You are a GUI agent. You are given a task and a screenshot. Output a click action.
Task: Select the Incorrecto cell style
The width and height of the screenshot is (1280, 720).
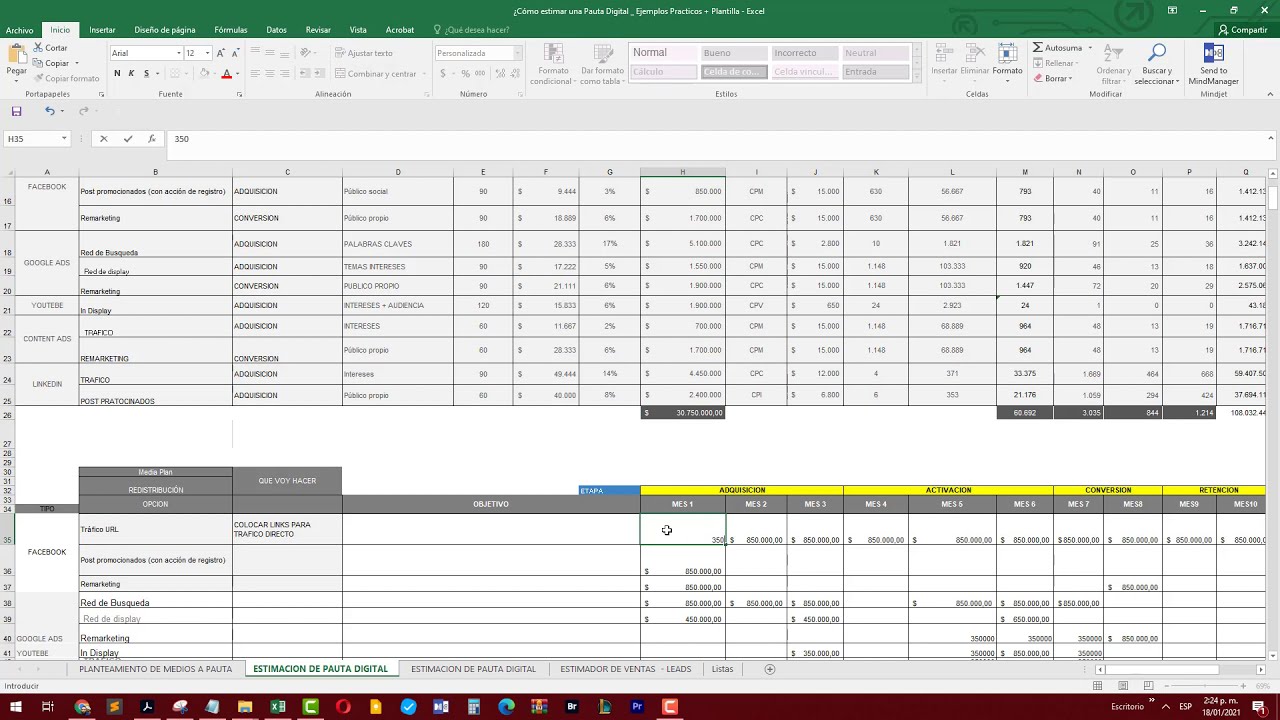coord(805,53)
